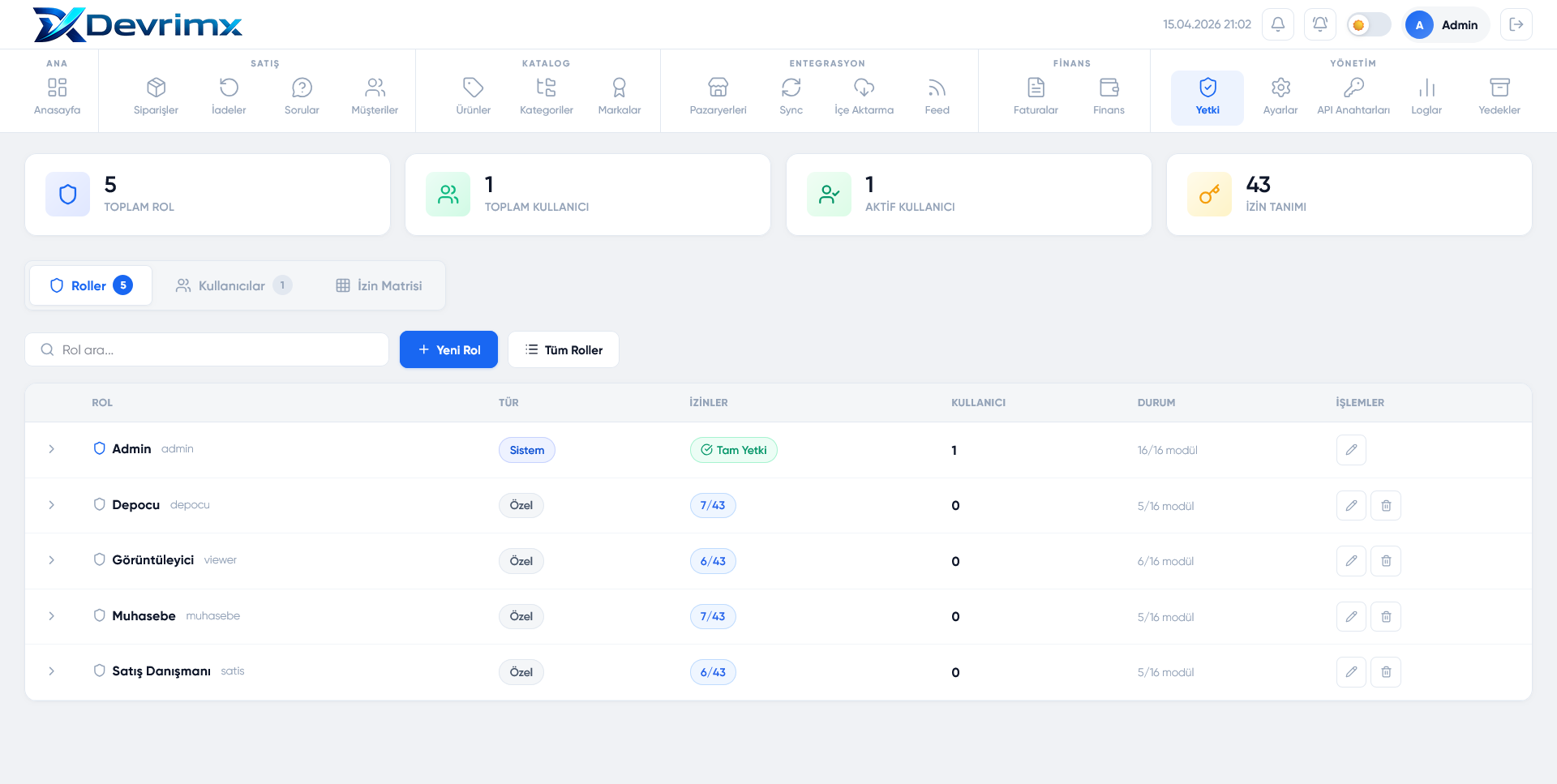Image resolution: width=1557 pixels, height=784 pixels.
Task: Open Sorular questions page
Action: click(x=302, y=97)
